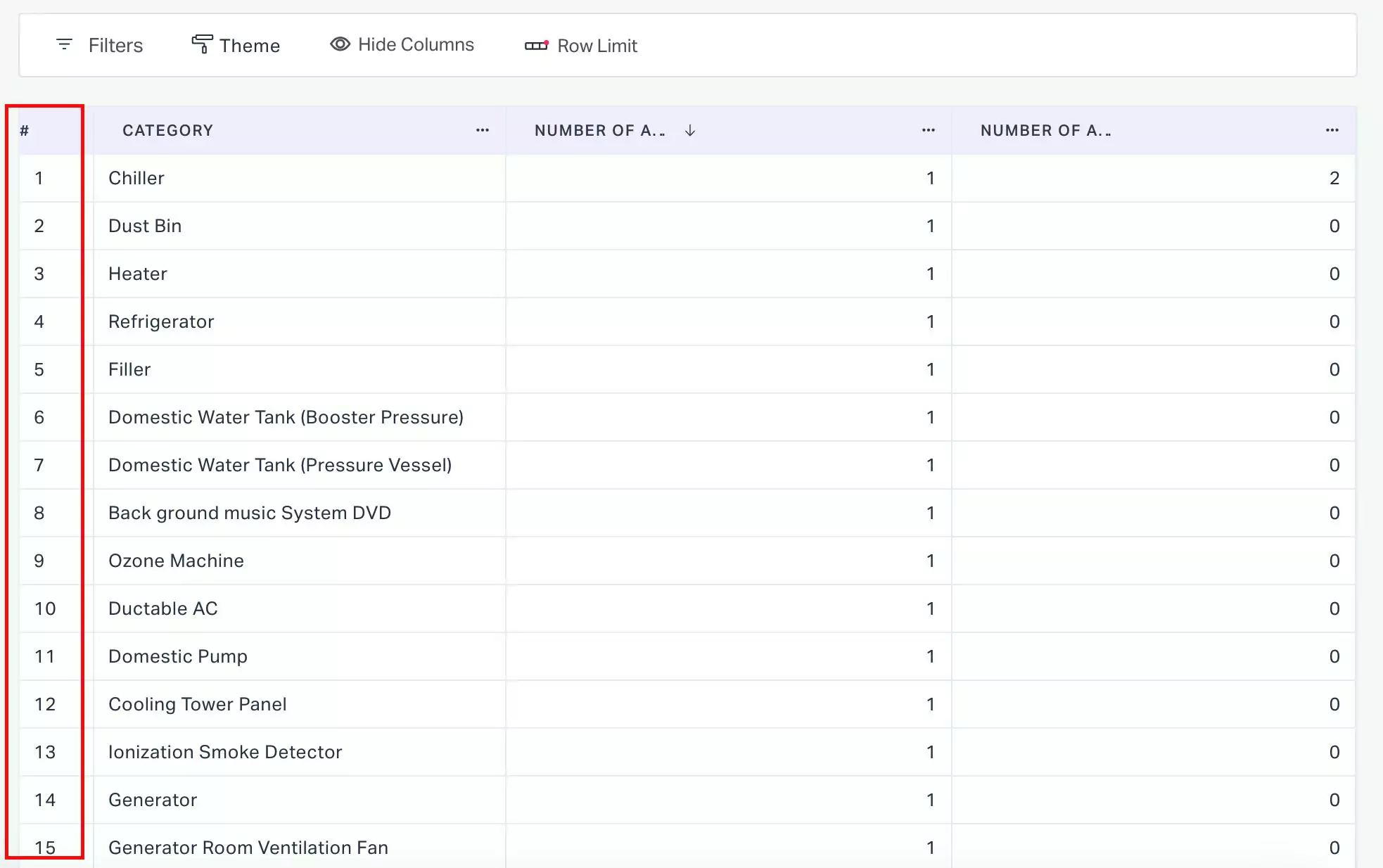Screen dimensions: 1383x868
Task: Click the Row Limit icon
Action: 536,45
